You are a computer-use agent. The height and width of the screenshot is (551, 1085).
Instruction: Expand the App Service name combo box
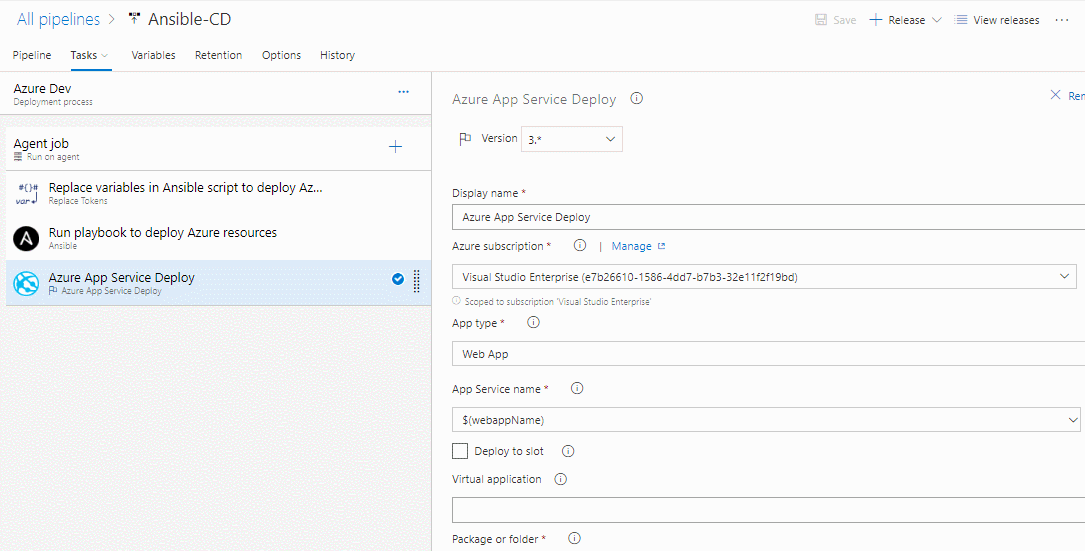point(766,419)
